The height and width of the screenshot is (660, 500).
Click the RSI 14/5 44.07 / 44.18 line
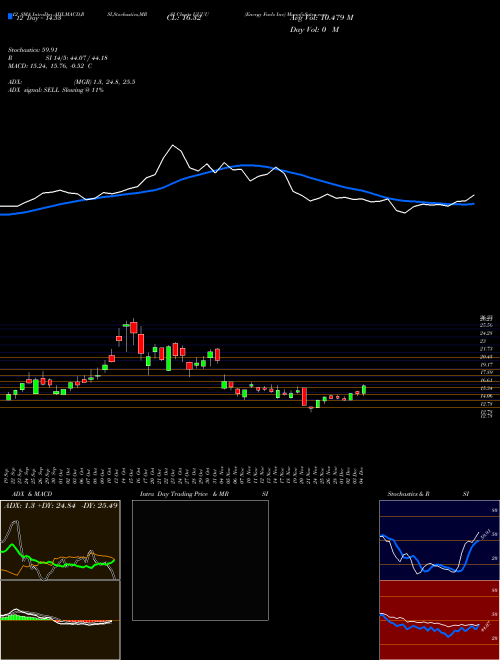coord(58,58)
